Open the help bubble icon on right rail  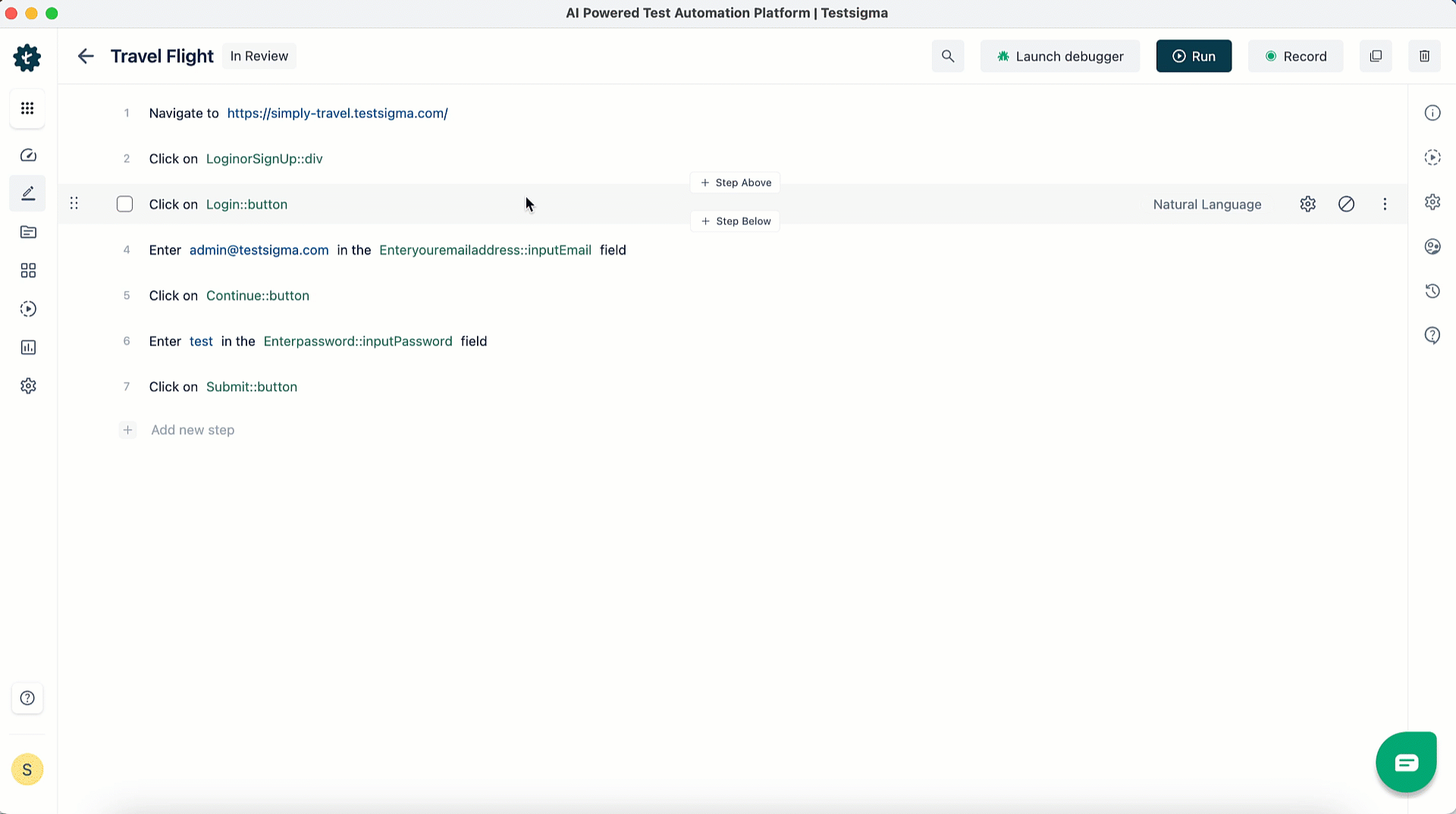coord(1432,335)
